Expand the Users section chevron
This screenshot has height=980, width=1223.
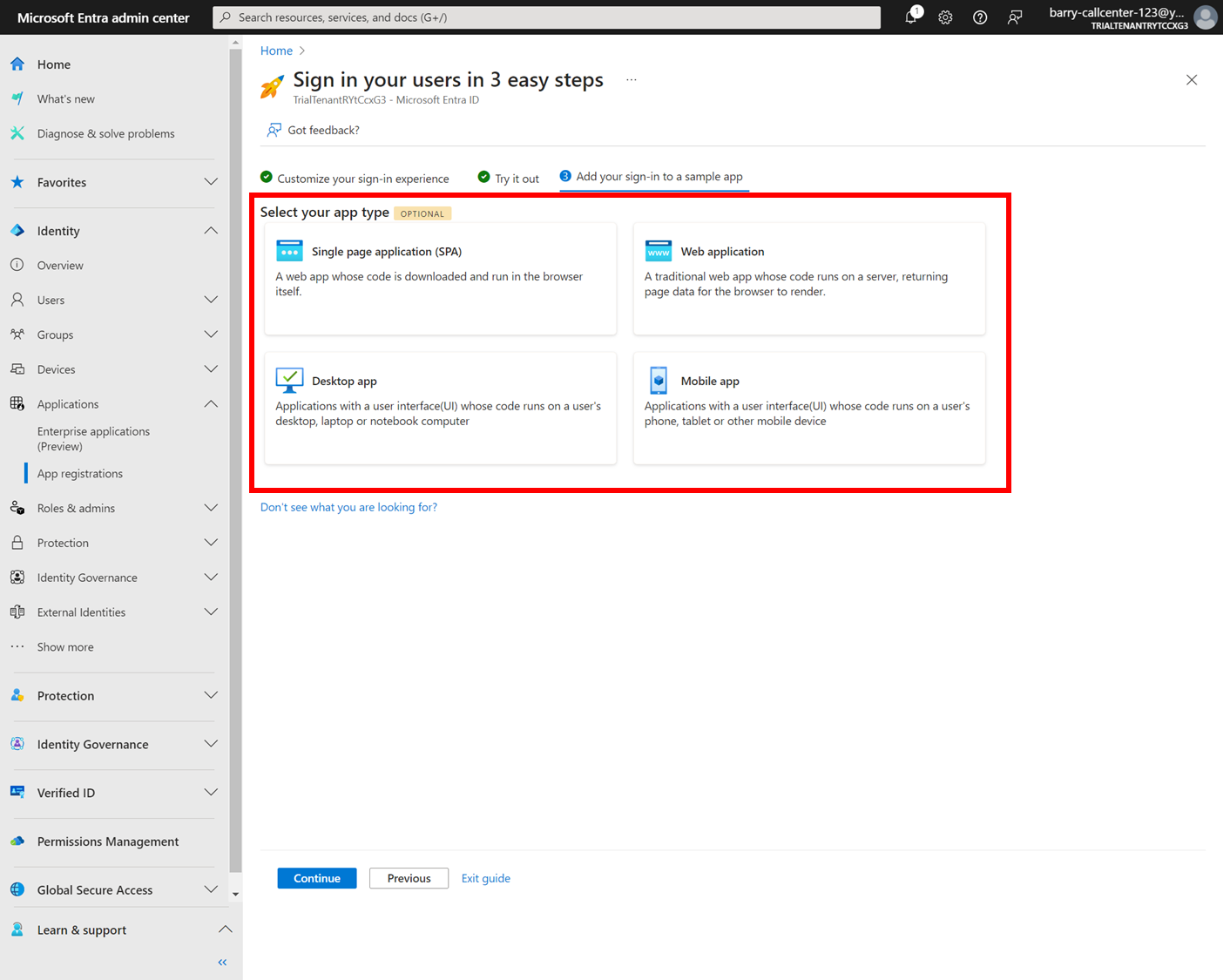(211, 300)
